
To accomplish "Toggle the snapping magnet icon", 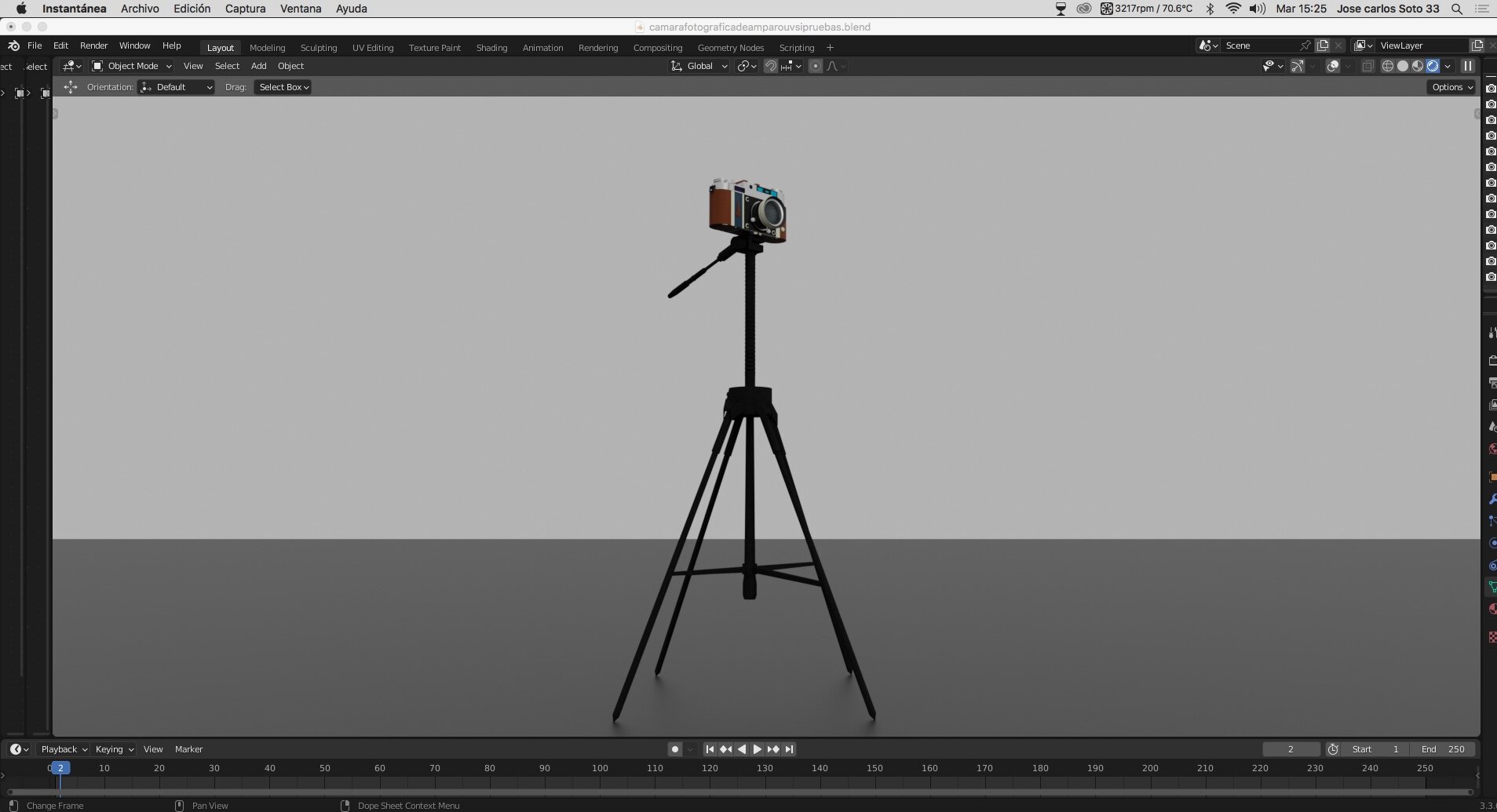I will click(771, 66).
